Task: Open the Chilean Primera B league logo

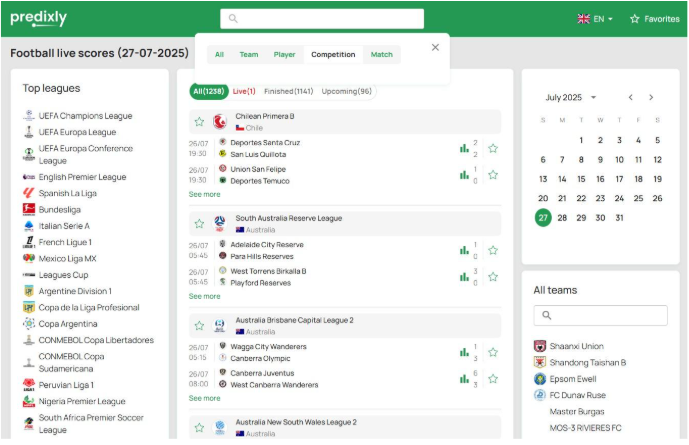Action: click(x=220, y=122)
